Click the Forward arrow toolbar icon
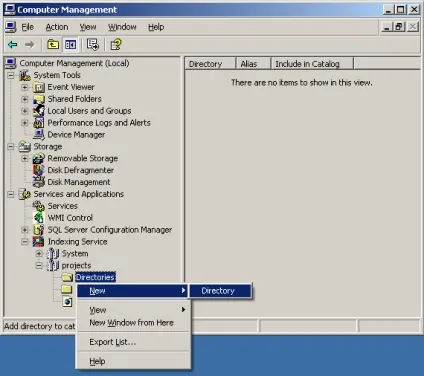The image size is (424, 376). [x=30, y=44]
